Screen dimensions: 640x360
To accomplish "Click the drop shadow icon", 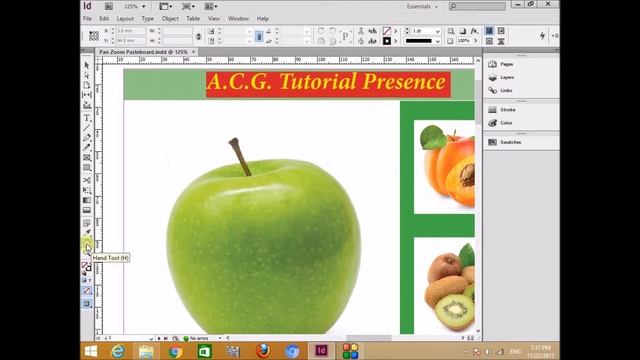I will (462, 31).
